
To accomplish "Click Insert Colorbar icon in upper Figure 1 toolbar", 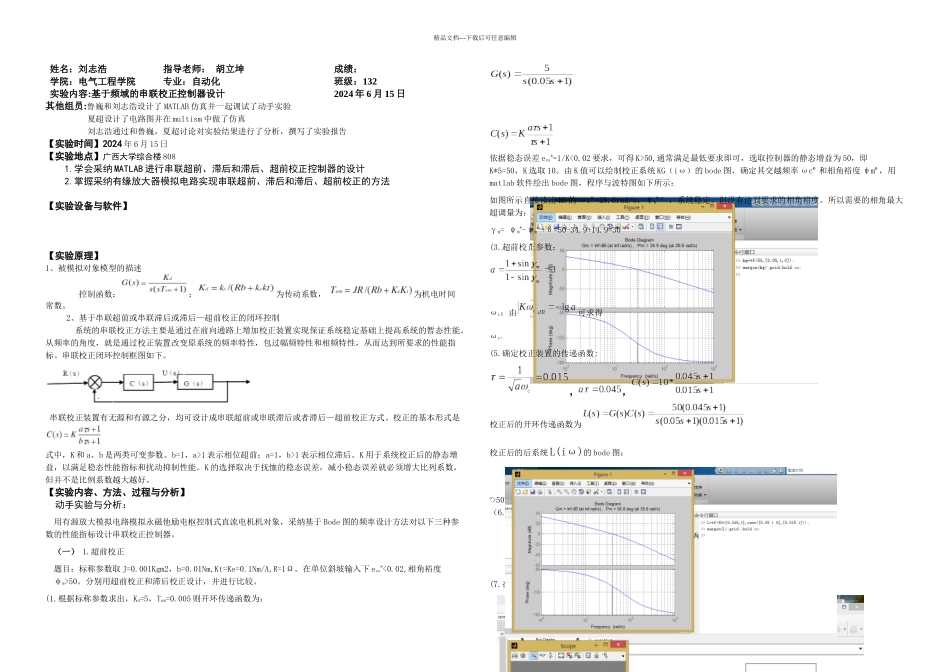I will 652,227.
